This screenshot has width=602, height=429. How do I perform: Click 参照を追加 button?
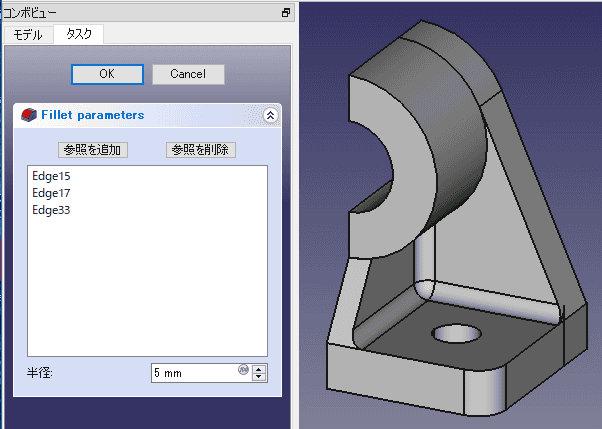click(x=93, y=150)
